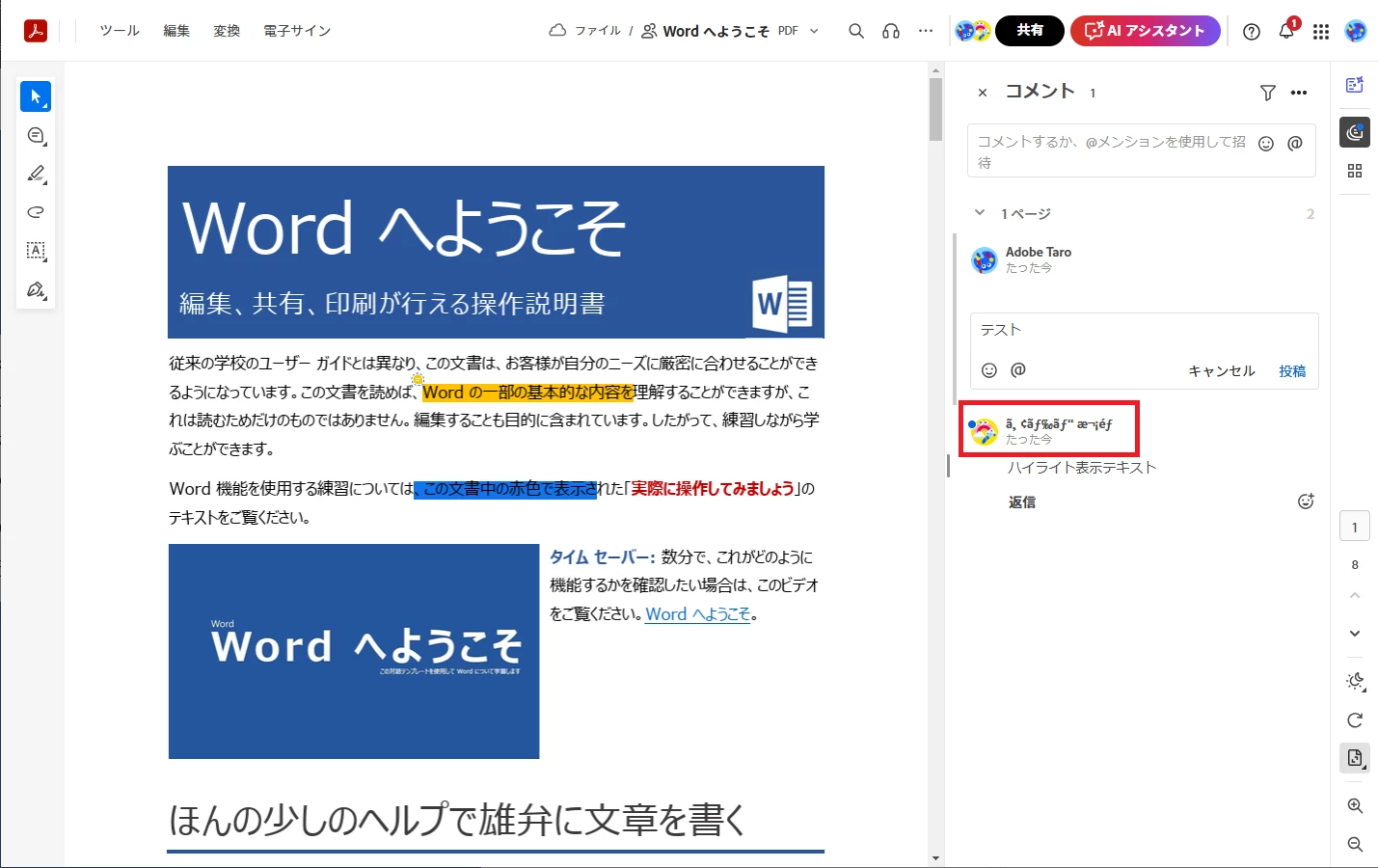Click the Word へようこそ hyperlink in the document
The height and width of the screenshot is (868, 1378).
(x=698, y=614)
